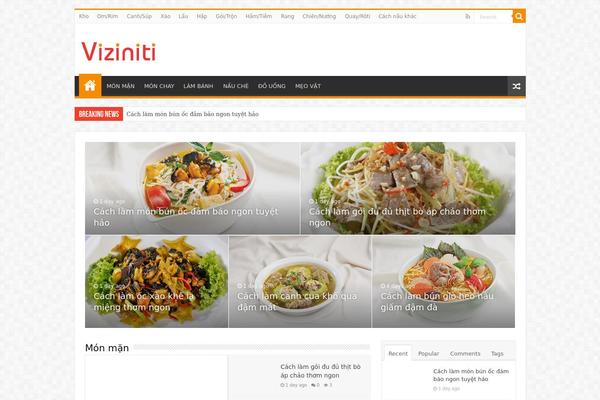
Task: Open the bún ốc đảm bảo featured image
Action: tap(192, 188)
